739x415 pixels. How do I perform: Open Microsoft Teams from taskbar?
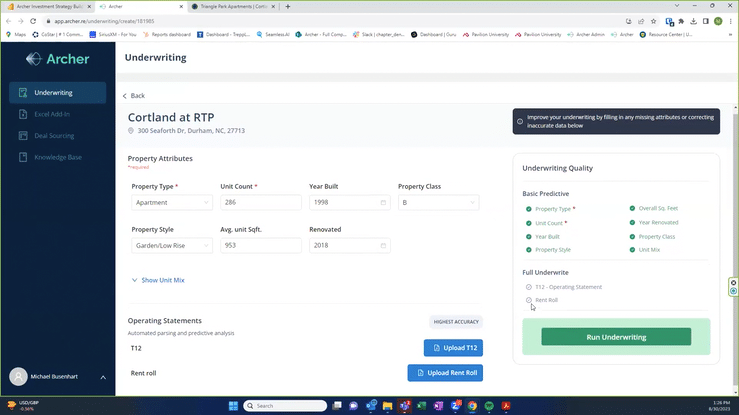coord(404,406)
